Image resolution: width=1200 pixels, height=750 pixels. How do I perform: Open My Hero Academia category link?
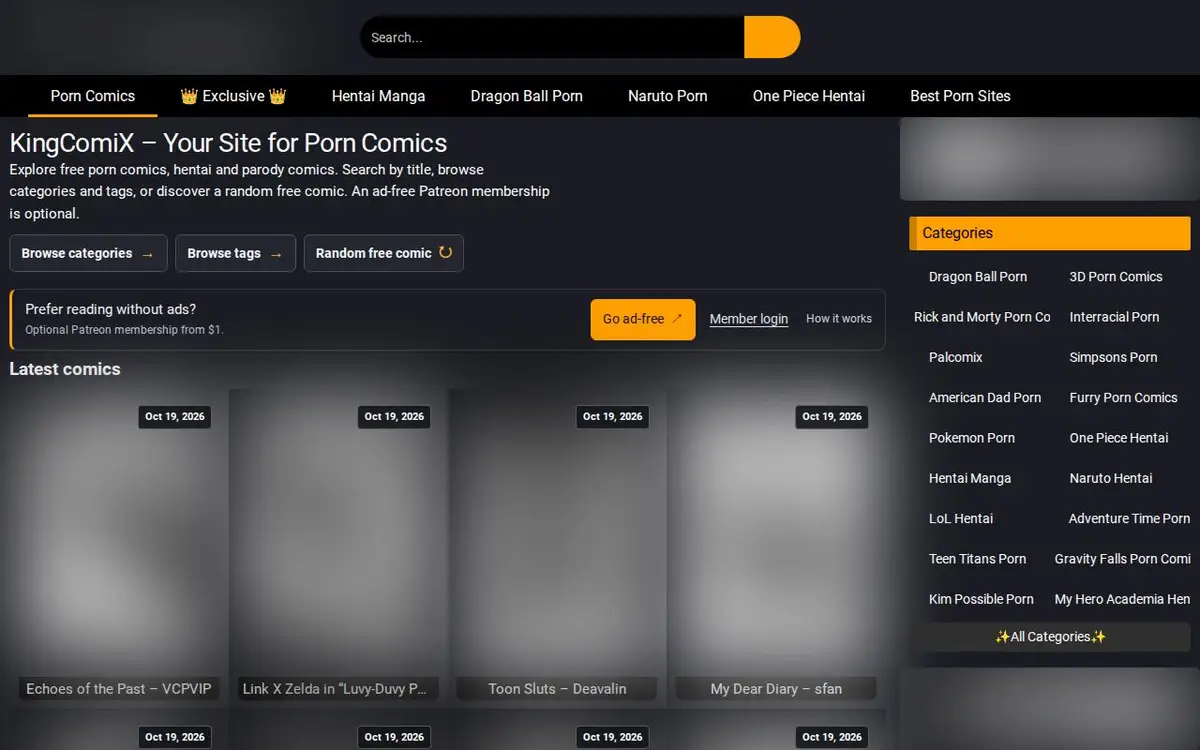pyautogui.click(x=1123, y=599)
